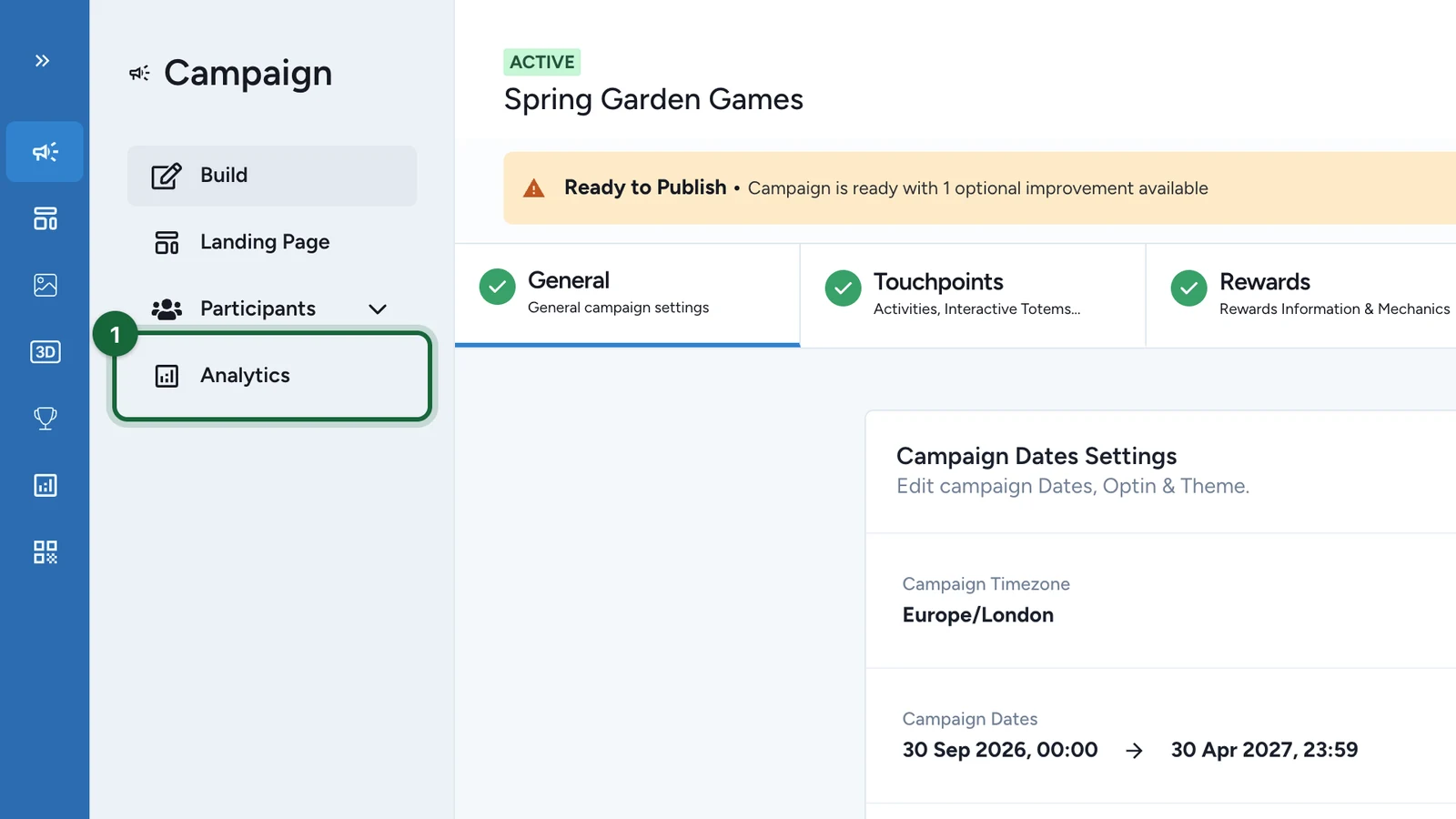Click the ACTIVE status badge
This screenshot has width=1456, height=819.
542,62
